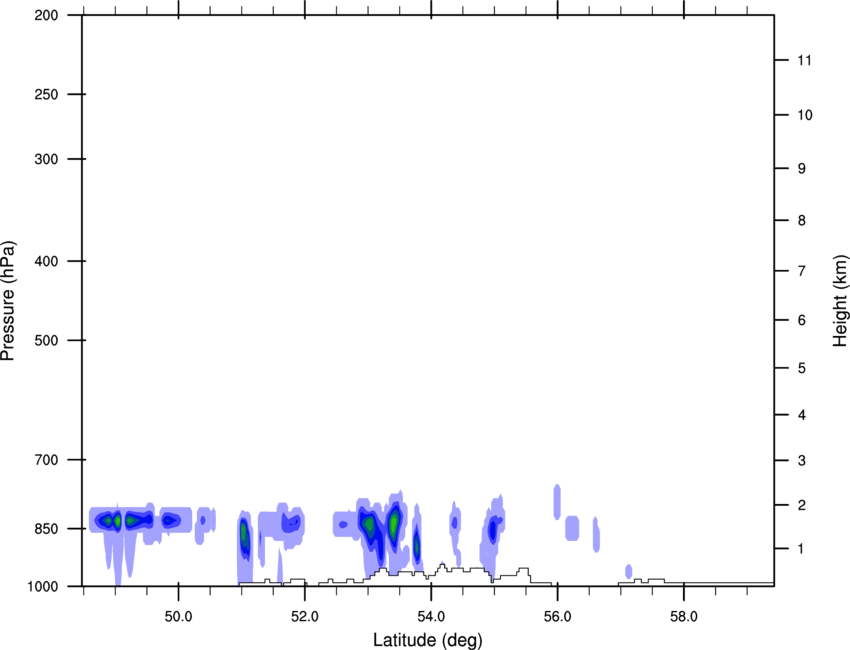This screenshot has width=850, height=650.
Task: Pick the 4 km height label
Action: 801,415
